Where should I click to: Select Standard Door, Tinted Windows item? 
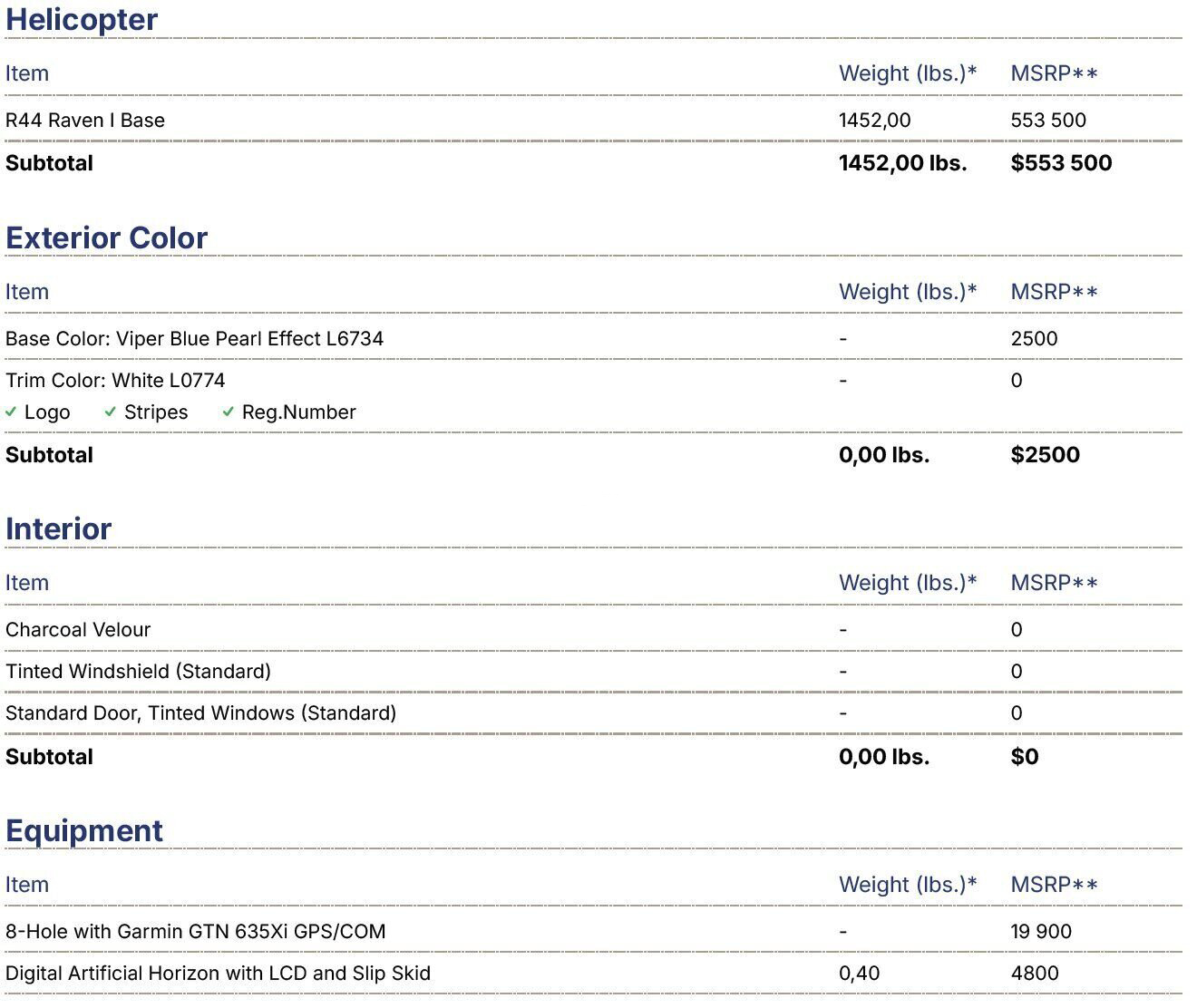click(x=200, y=713)
